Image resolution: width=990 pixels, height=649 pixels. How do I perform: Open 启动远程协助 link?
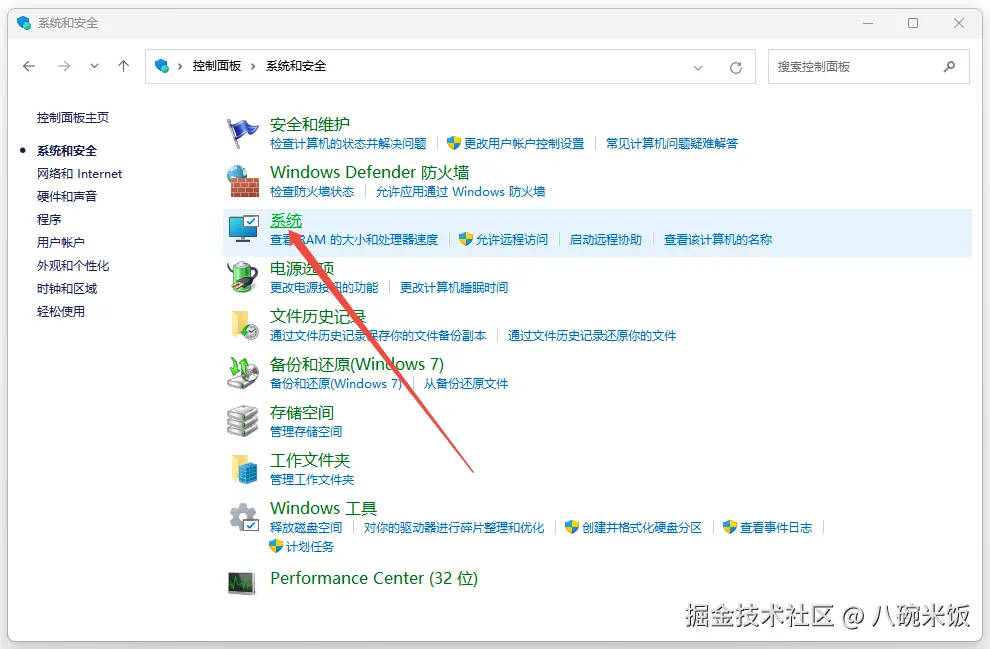click(x=605, y=239)
